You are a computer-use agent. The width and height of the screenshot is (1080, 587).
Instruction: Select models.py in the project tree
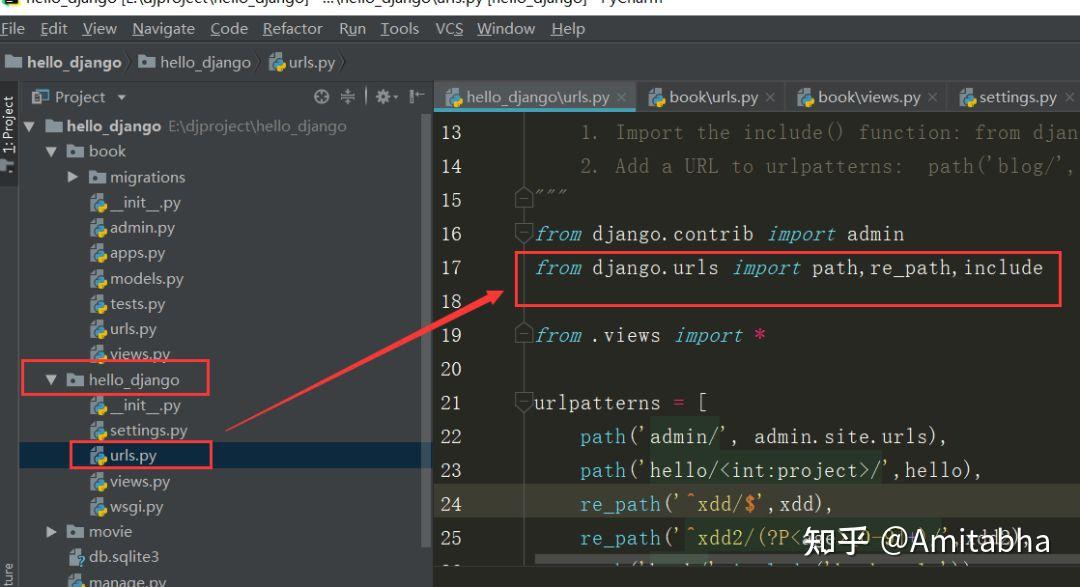(x=137, y=279)
